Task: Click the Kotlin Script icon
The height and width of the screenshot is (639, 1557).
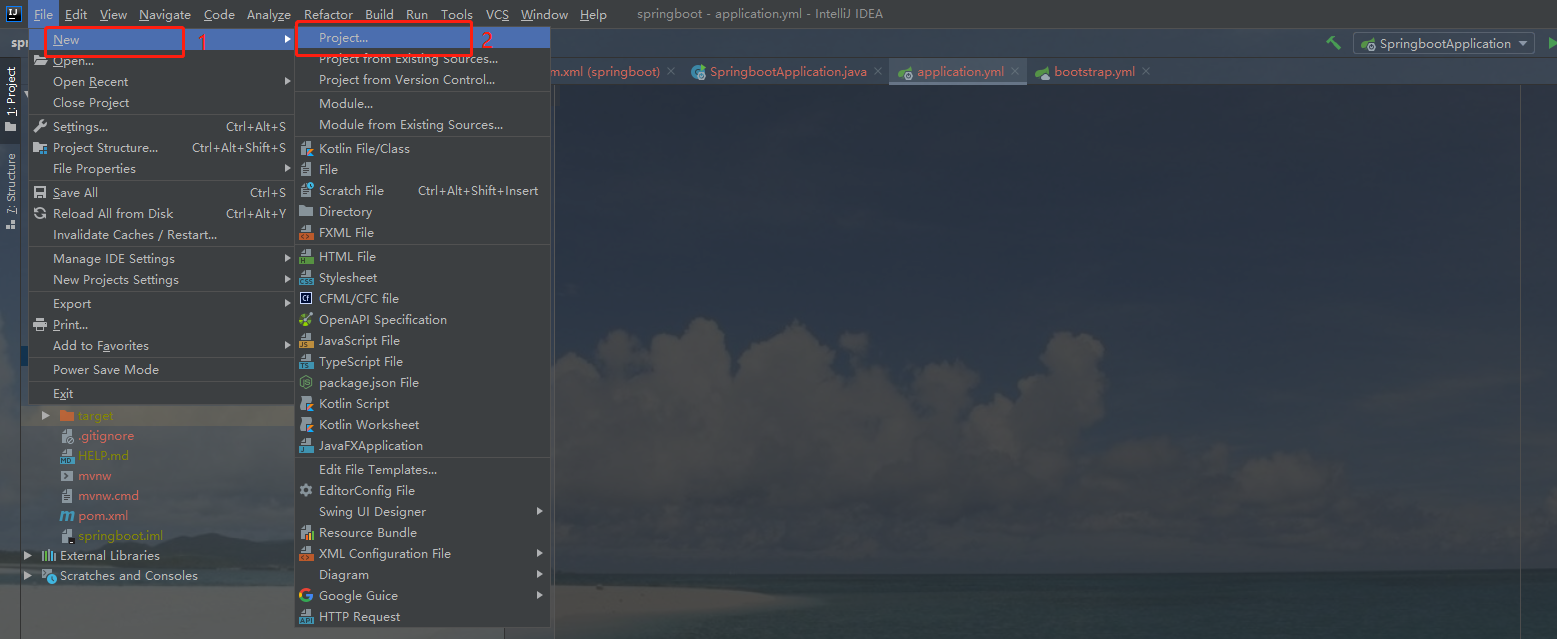Action: point(306,404)
